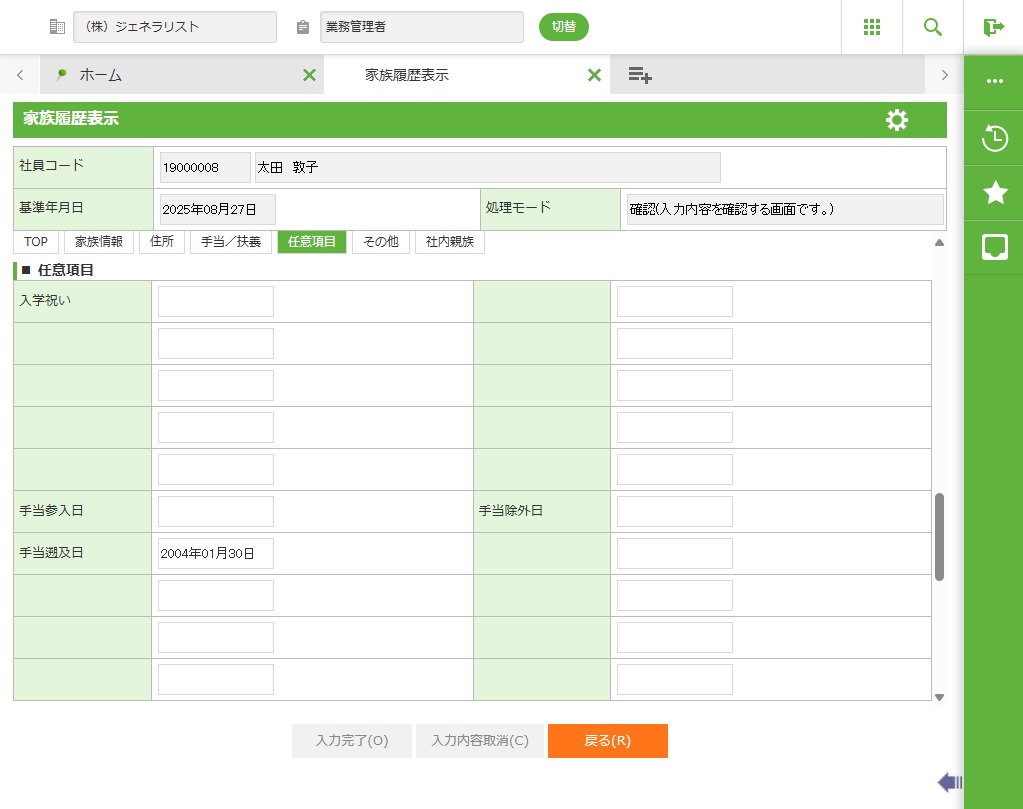1023x809 pixels.
Task: Switch to the 家族情報 tab
Action: (99, 242)
